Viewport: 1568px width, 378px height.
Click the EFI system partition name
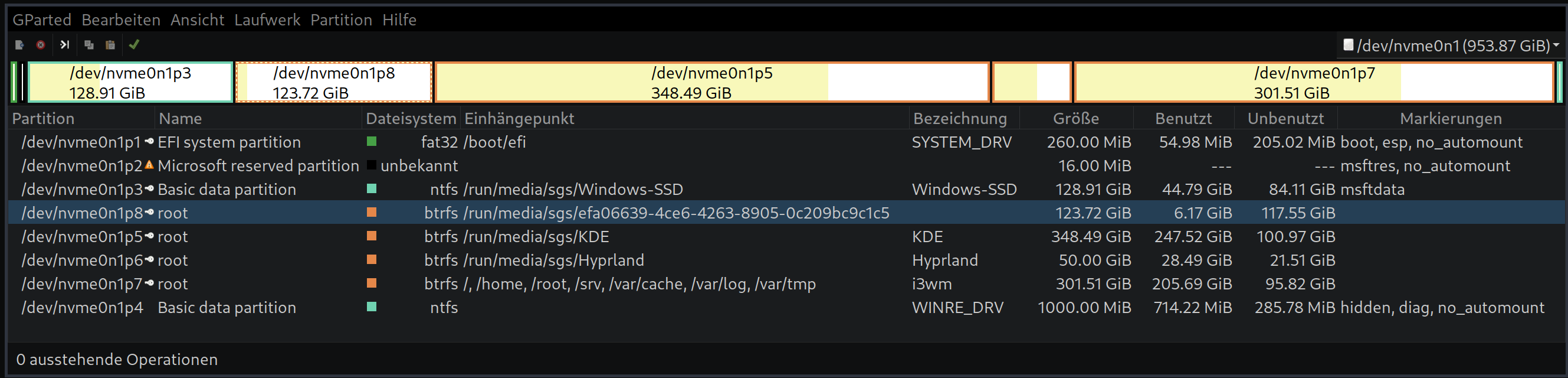[229, 142]
